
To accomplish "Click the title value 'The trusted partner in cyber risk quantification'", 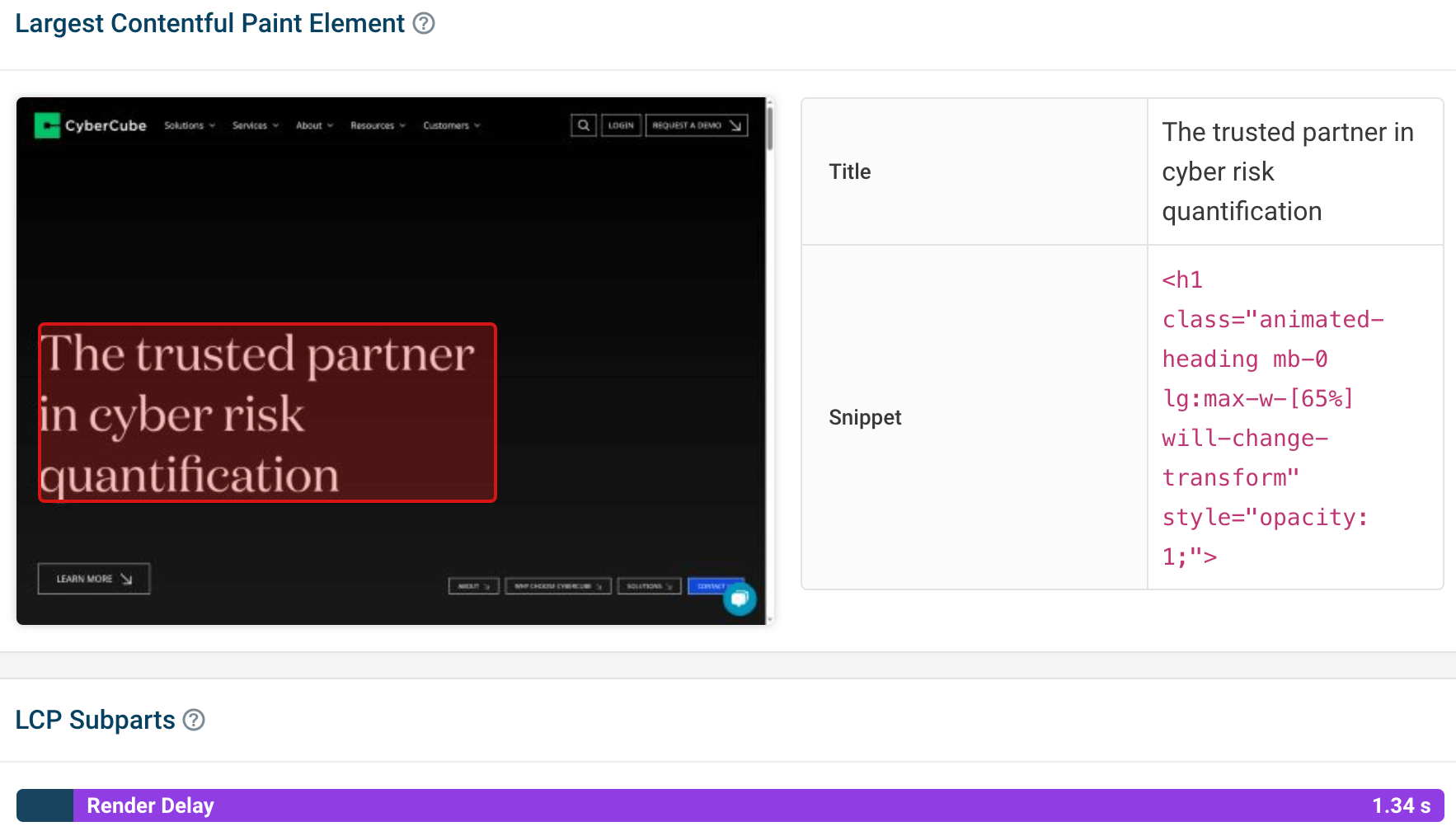I will point(1288,171).
